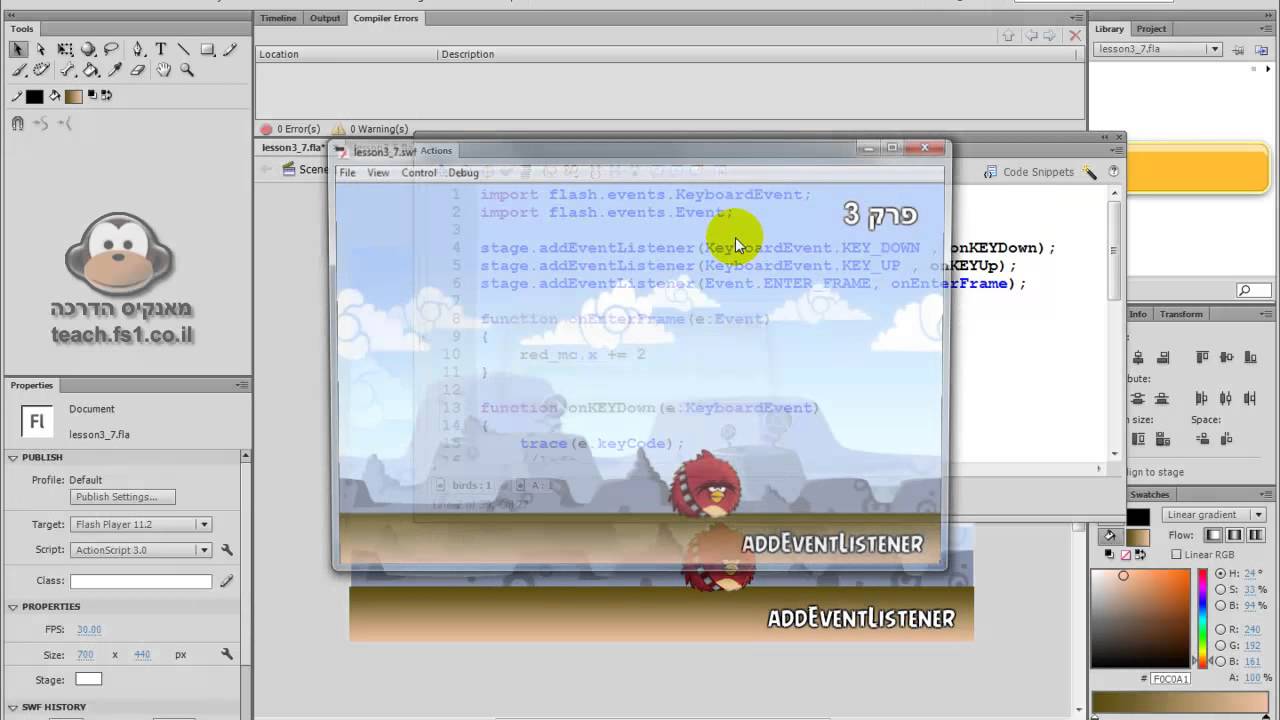Select the Brush tool

pos(18,70)
